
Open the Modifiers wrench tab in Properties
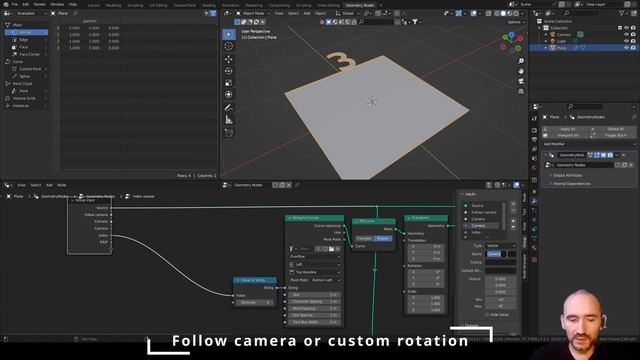click(x=534, y=201)
